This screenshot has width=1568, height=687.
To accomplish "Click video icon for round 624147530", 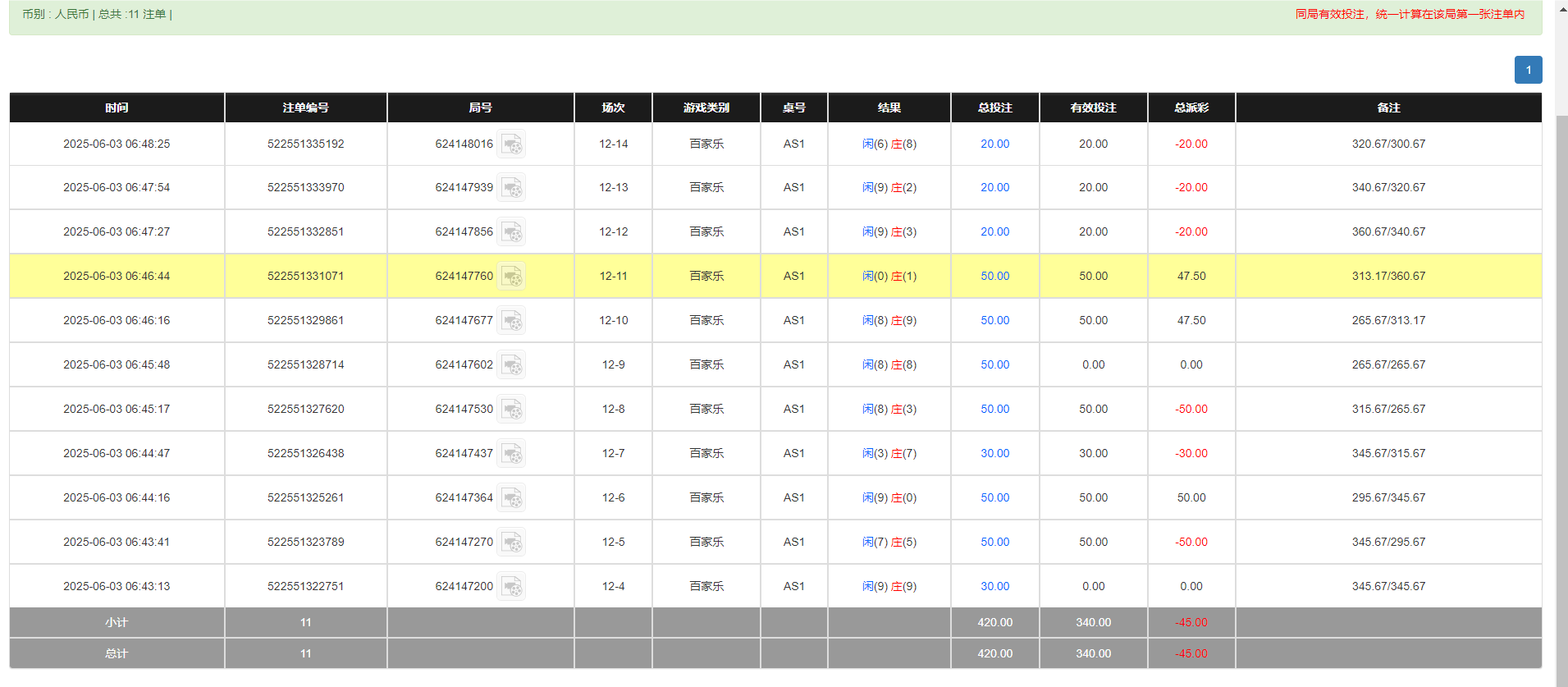I will click(x=511, y=410).
